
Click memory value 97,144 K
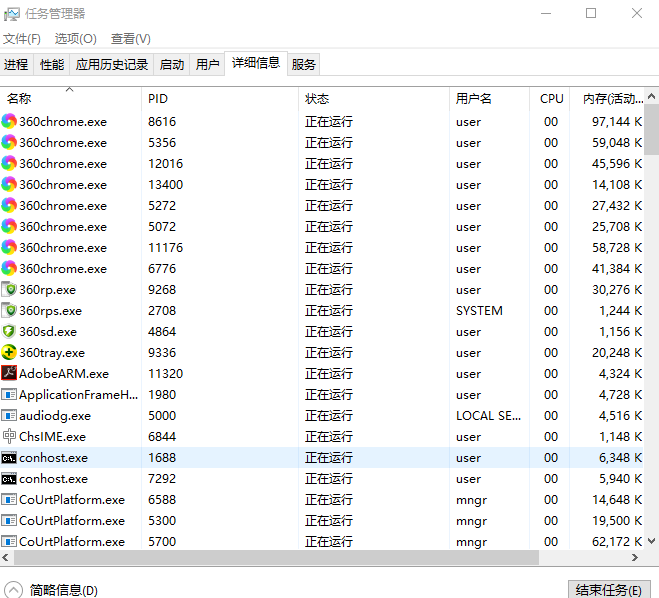(617, 121)
